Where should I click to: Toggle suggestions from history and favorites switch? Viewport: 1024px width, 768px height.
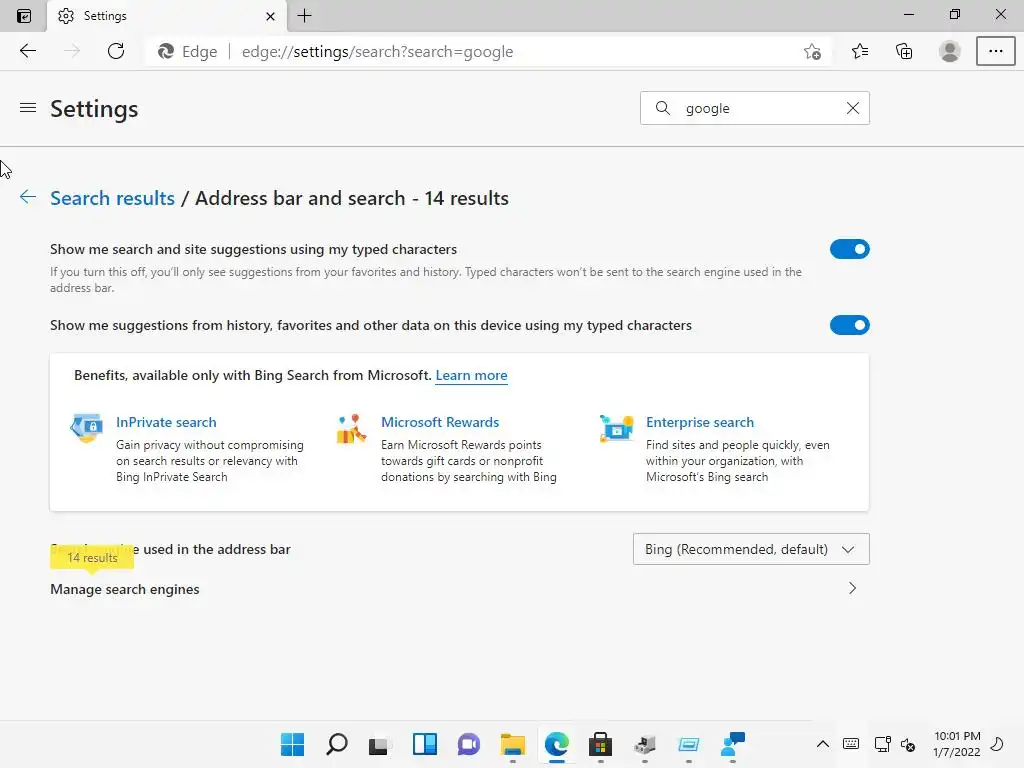(849, 325)
